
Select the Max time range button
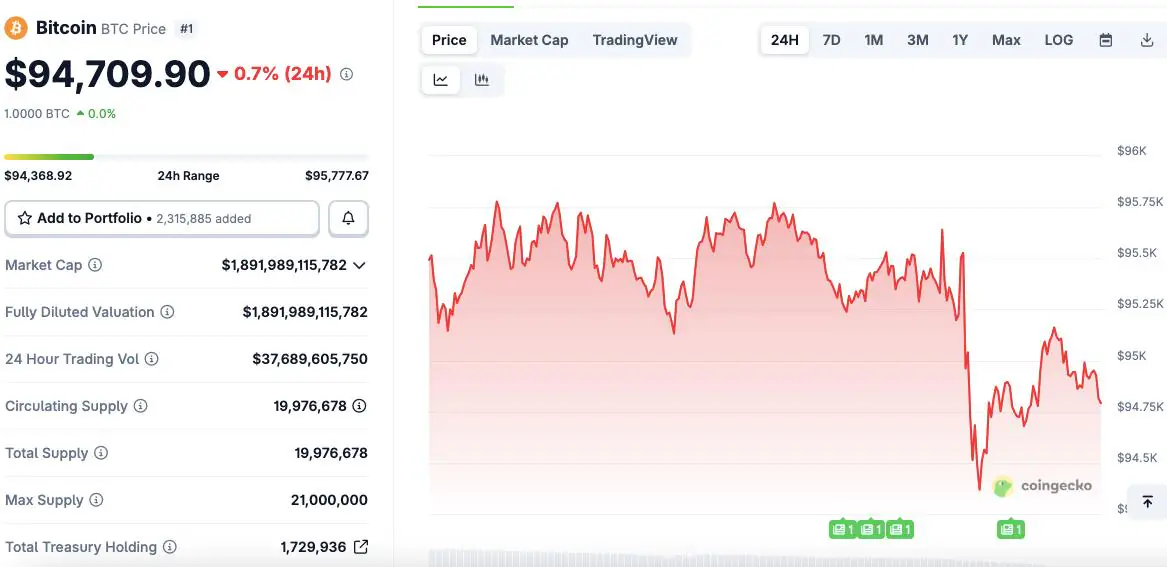(x=1006, y=40)
